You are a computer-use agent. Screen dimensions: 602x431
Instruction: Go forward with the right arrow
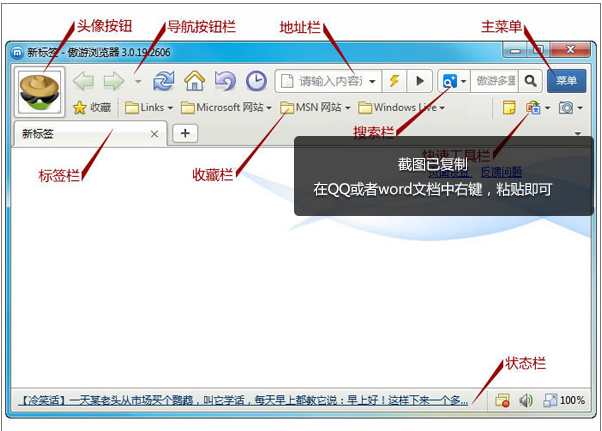(114, 81)
